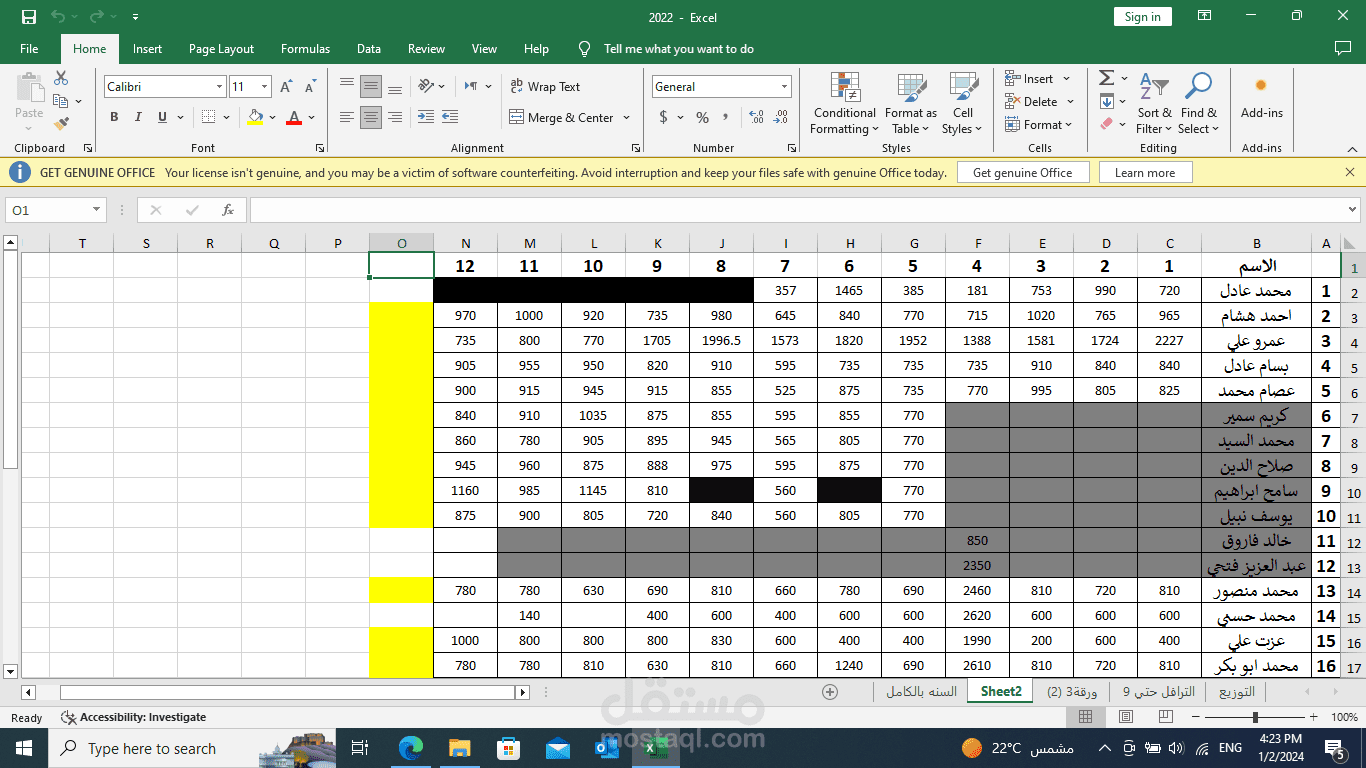Click the Sign in button

coord(1142,17)
